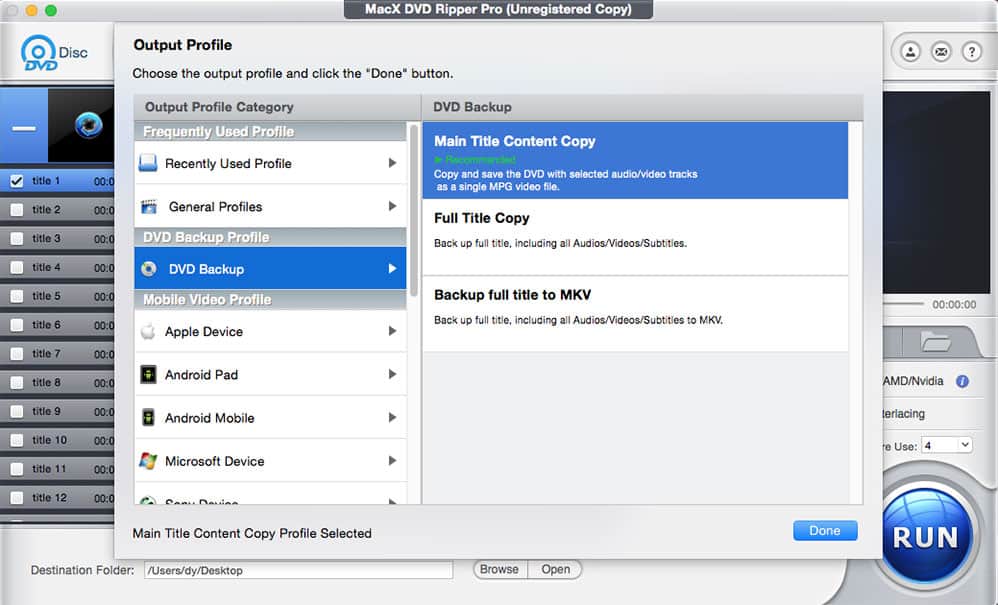This screenshot has height=605, width=998.
Task: Open the user account icon
Action: pos(910,52)
